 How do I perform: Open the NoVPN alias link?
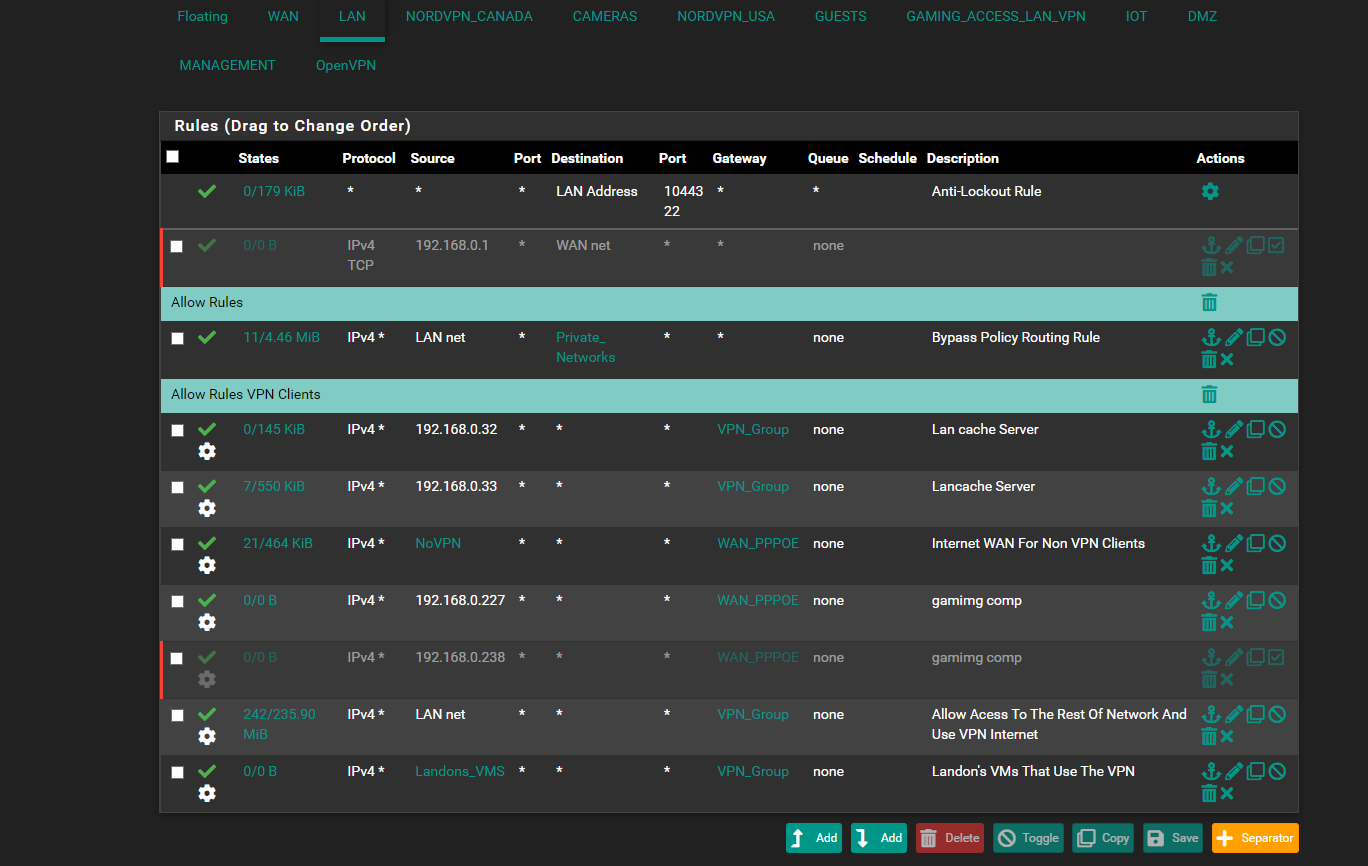click(x=438, y=543)
